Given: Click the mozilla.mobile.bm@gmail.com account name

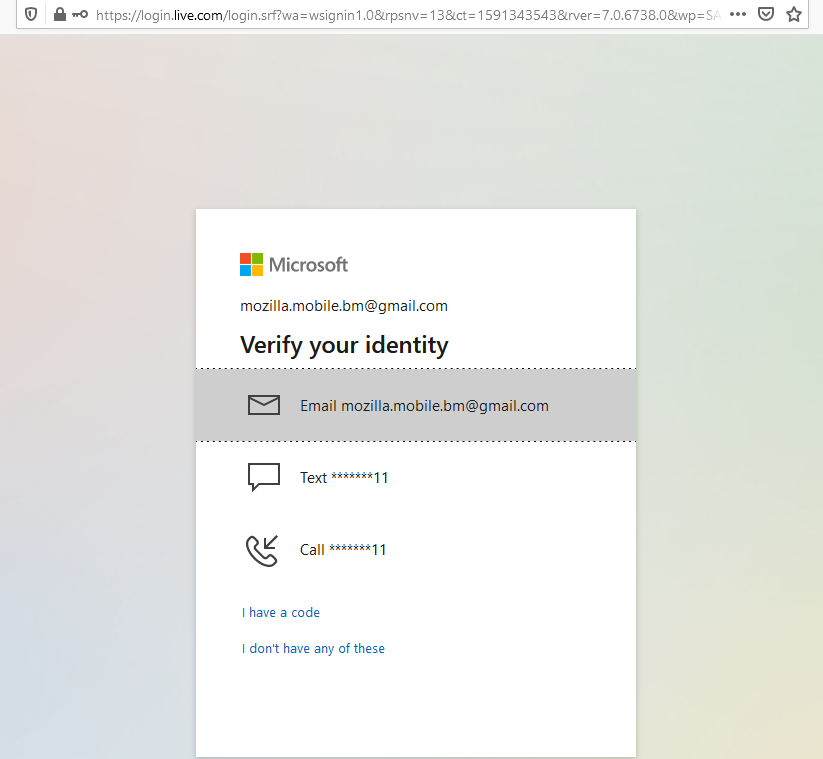Looking at the screenshot, I should coord(344,305).
